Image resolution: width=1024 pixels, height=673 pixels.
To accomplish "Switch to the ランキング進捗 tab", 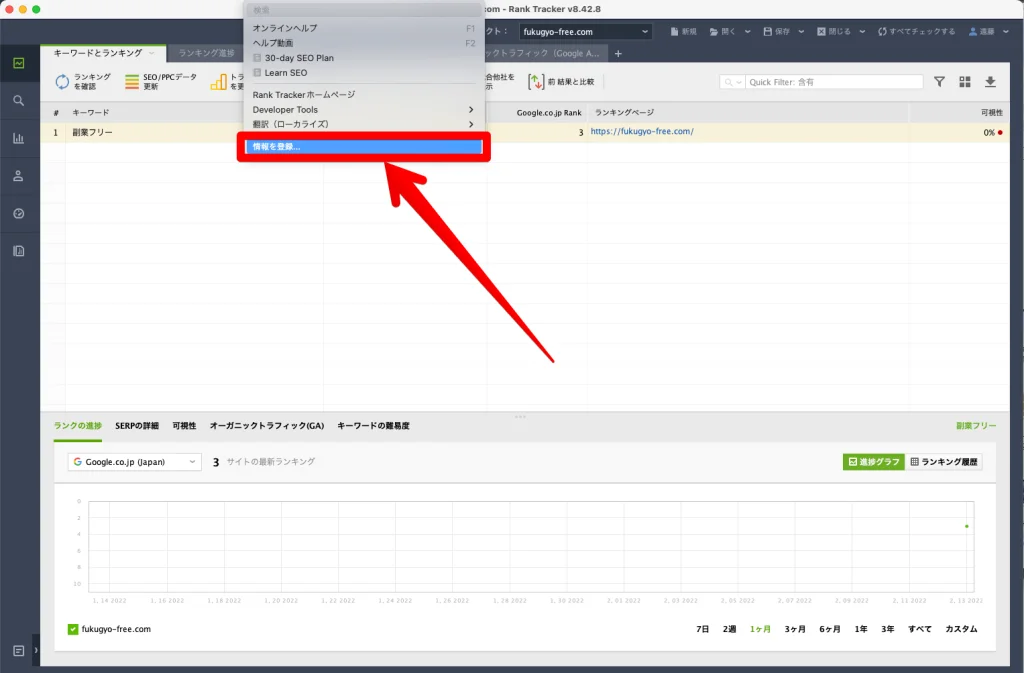I will (206, 53).
